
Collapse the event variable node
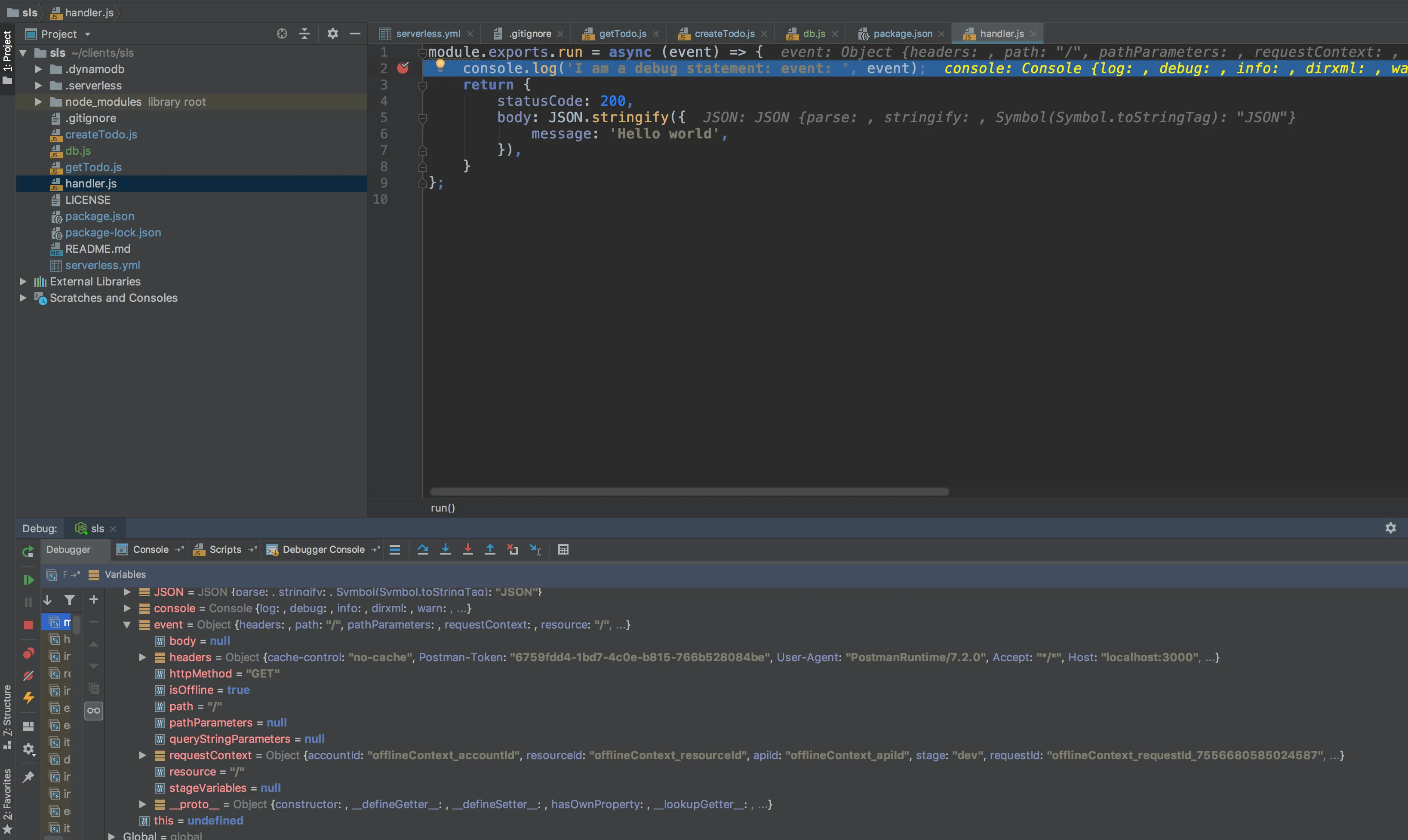127,625
